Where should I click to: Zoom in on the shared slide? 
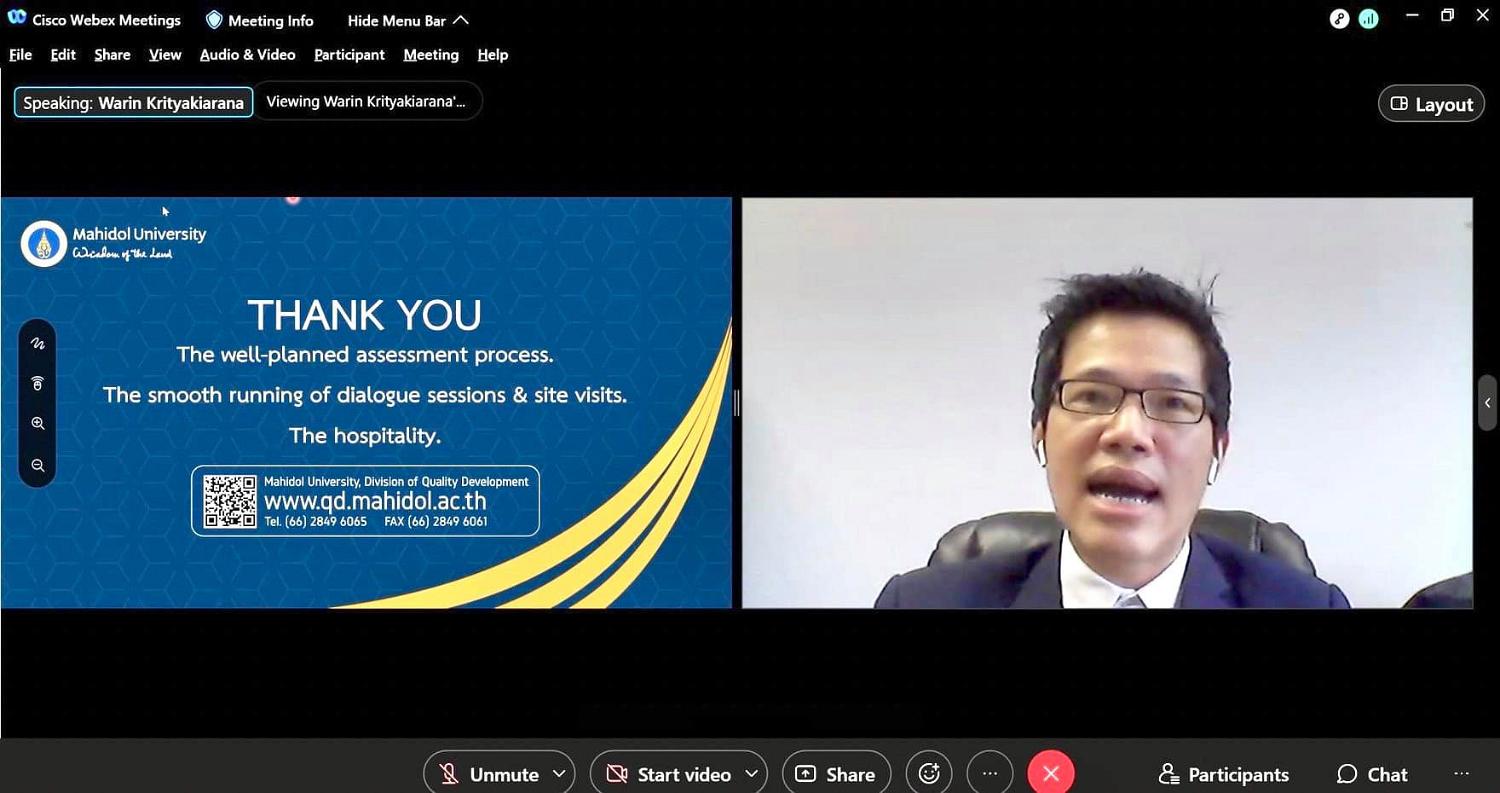pyautogui.click(x=38, y=424)
